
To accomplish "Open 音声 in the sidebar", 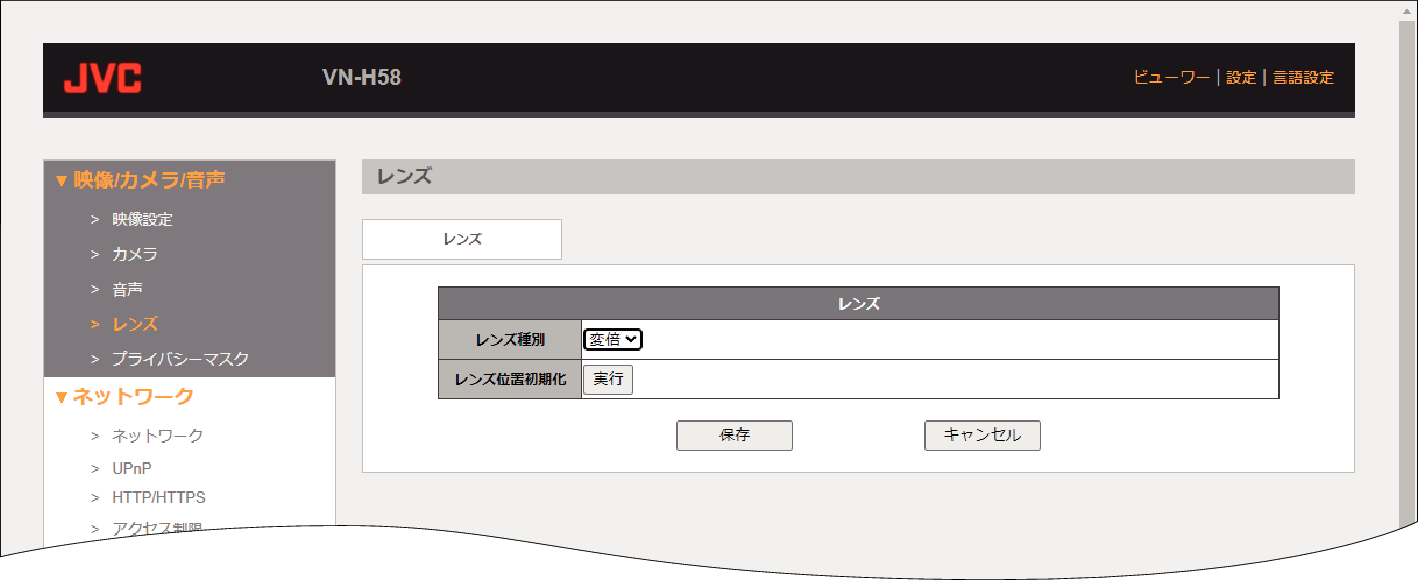I will [127, 289].
